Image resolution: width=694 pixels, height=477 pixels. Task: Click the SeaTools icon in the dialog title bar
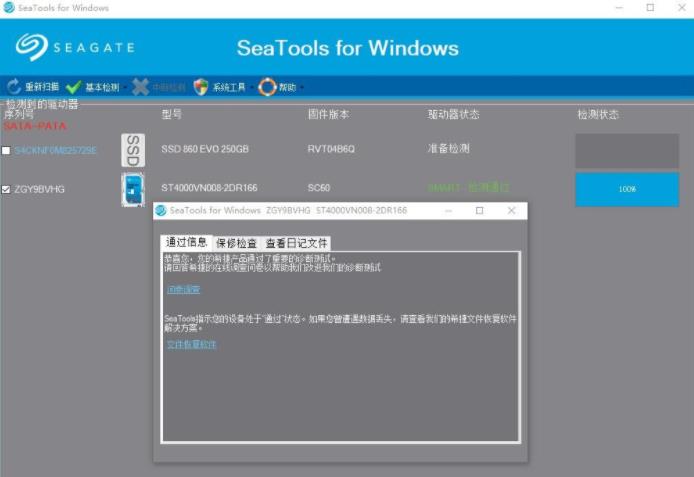(x=161, y=210)
